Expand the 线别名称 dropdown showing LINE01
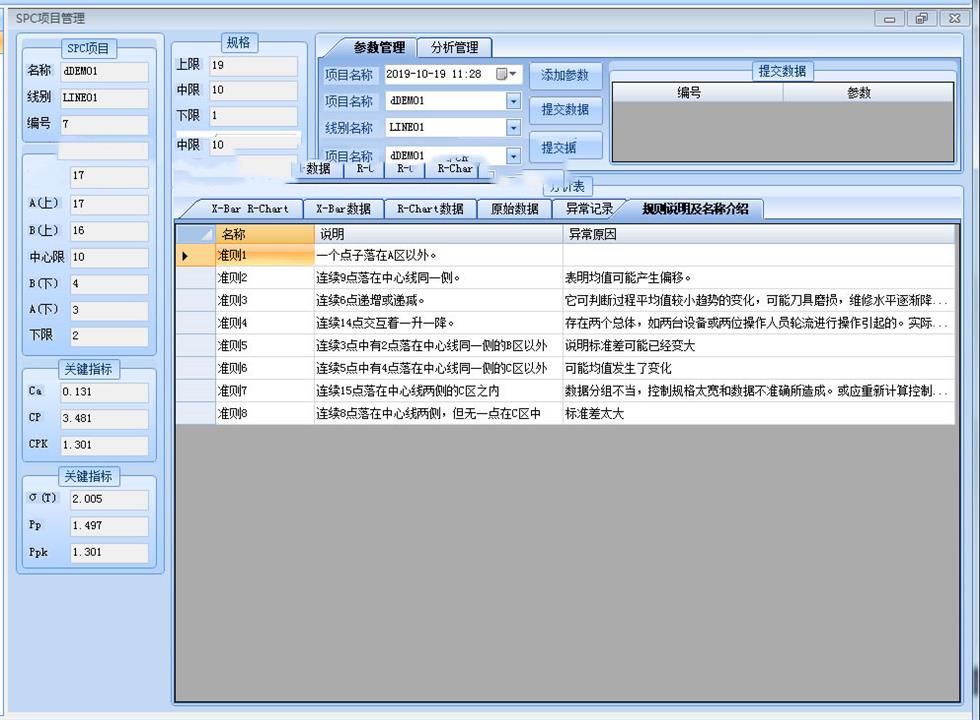 coord(513,128)
